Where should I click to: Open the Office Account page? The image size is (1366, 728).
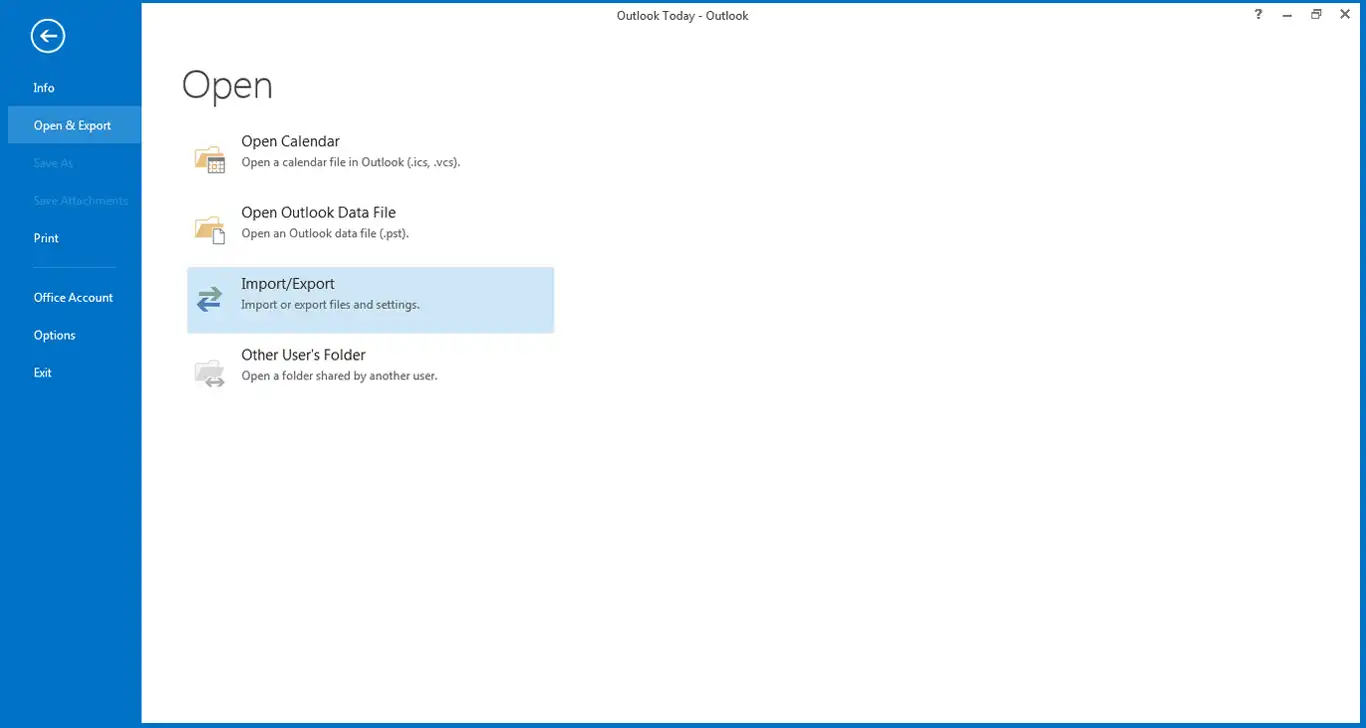point(73,298)
